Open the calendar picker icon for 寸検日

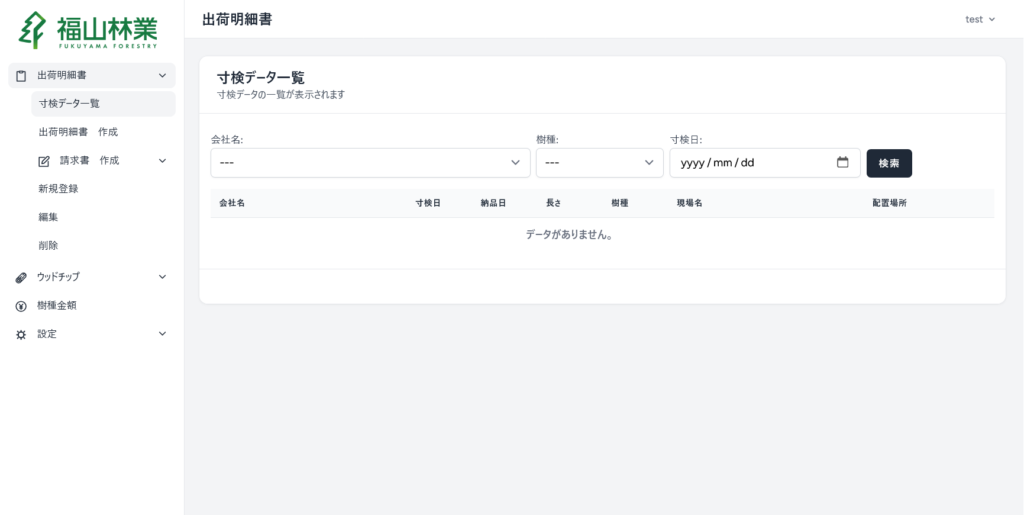842,163
